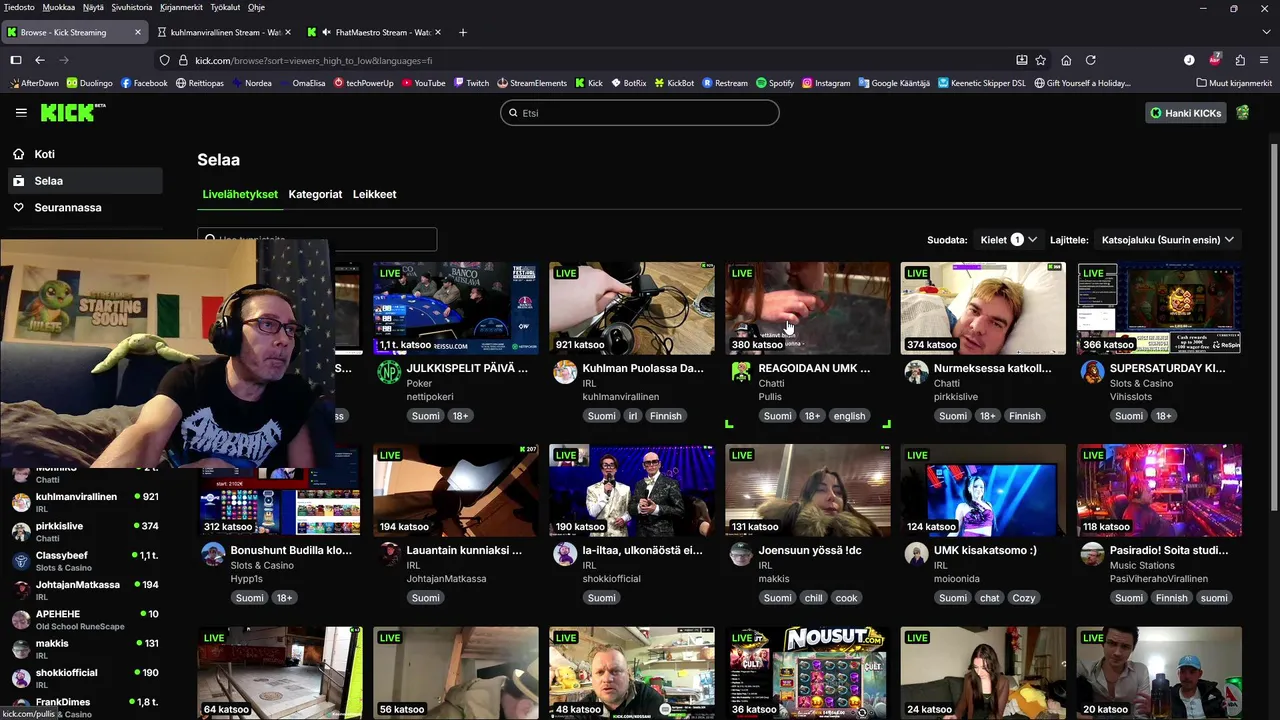The height and width of the screenshot is (720, 1280).
Task: Click chill tag under makkis stream
Action: [x=813, y=598]
